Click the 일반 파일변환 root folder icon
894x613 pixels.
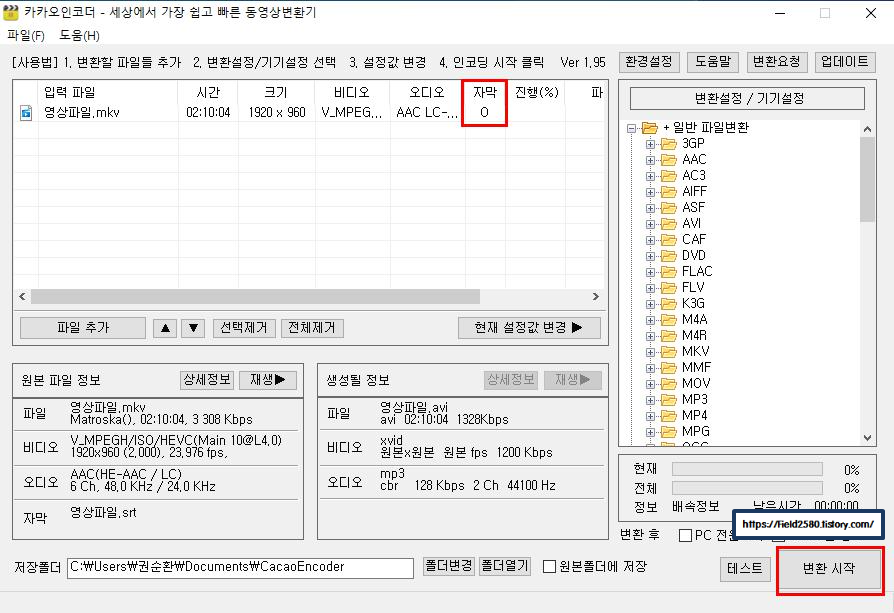pos(649,128)
